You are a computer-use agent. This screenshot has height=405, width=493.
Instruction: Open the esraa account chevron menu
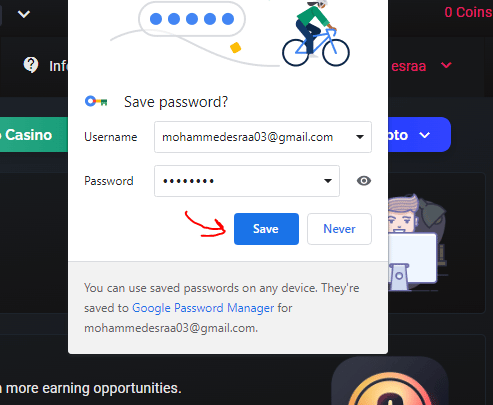tap(446, 65)
